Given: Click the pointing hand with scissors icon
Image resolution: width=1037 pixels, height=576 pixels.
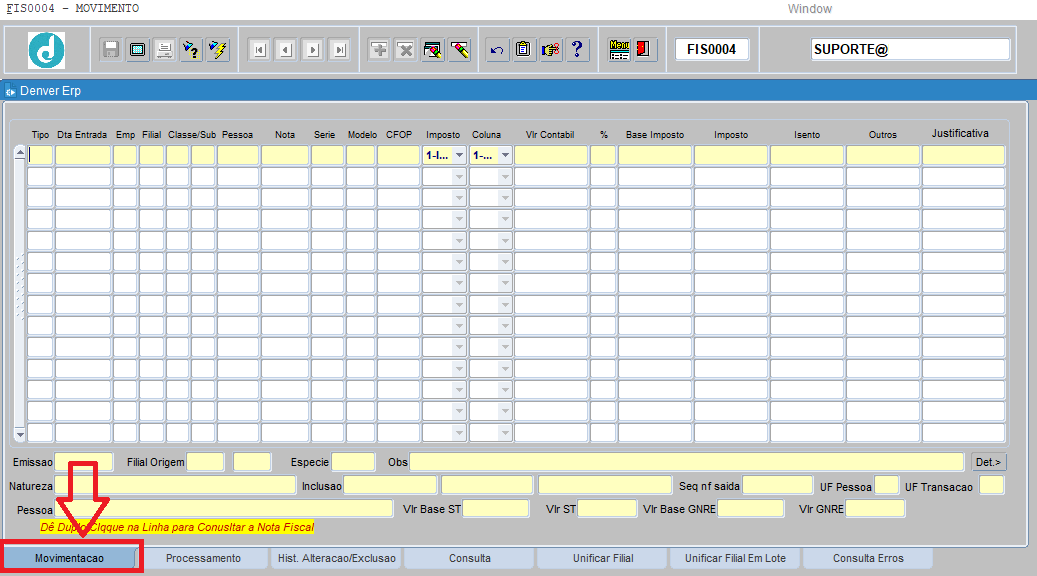Looking at the screenshot, I should coord(550,50).
